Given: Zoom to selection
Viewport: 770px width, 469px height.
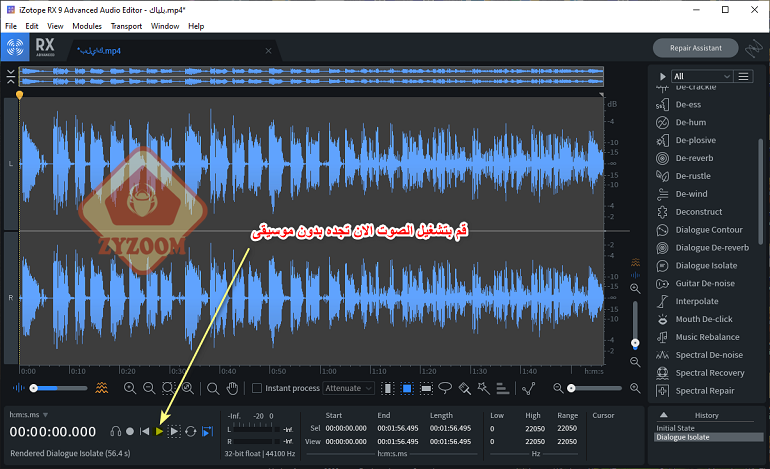Looking at the screenshot, I should (168, 388).
